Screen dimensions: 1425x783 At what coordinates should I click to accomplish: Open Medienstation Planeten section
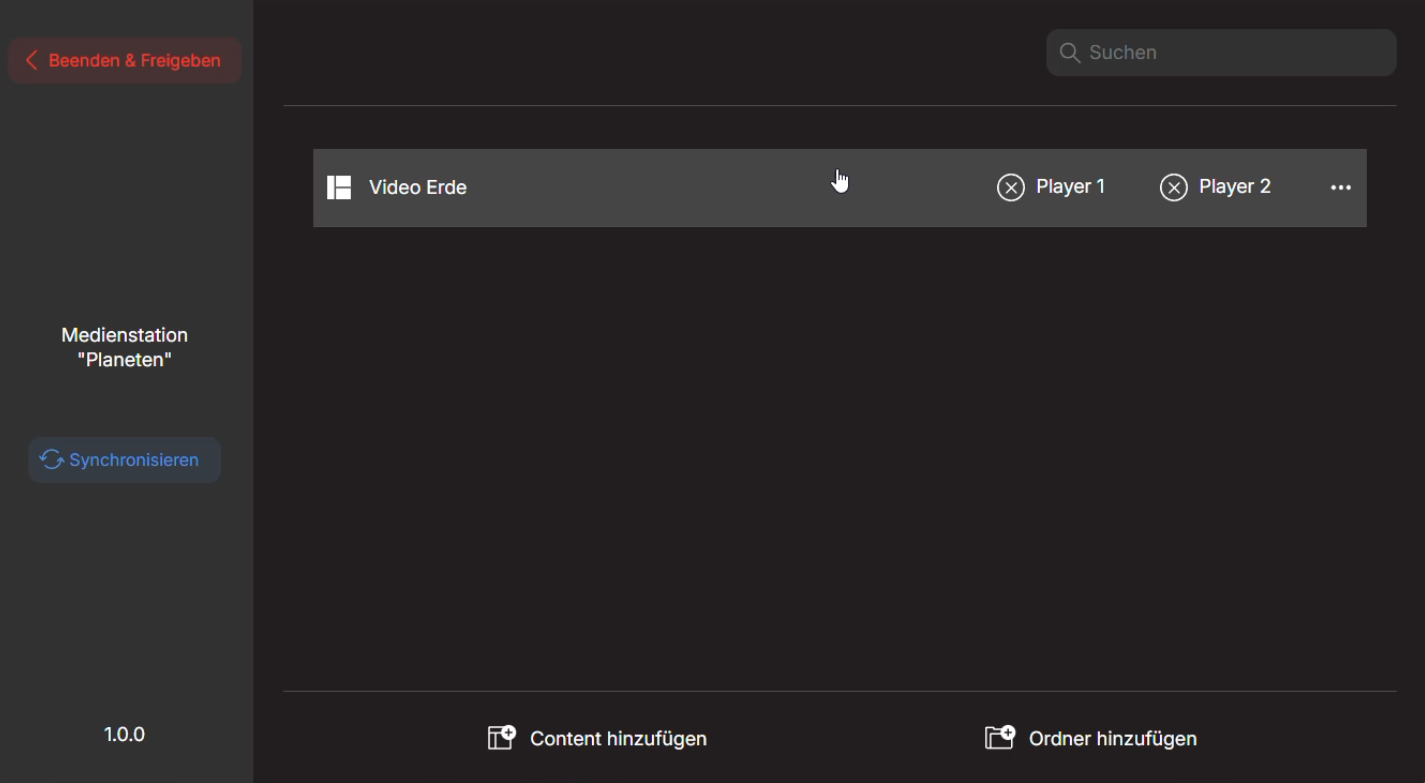(123, 347)
